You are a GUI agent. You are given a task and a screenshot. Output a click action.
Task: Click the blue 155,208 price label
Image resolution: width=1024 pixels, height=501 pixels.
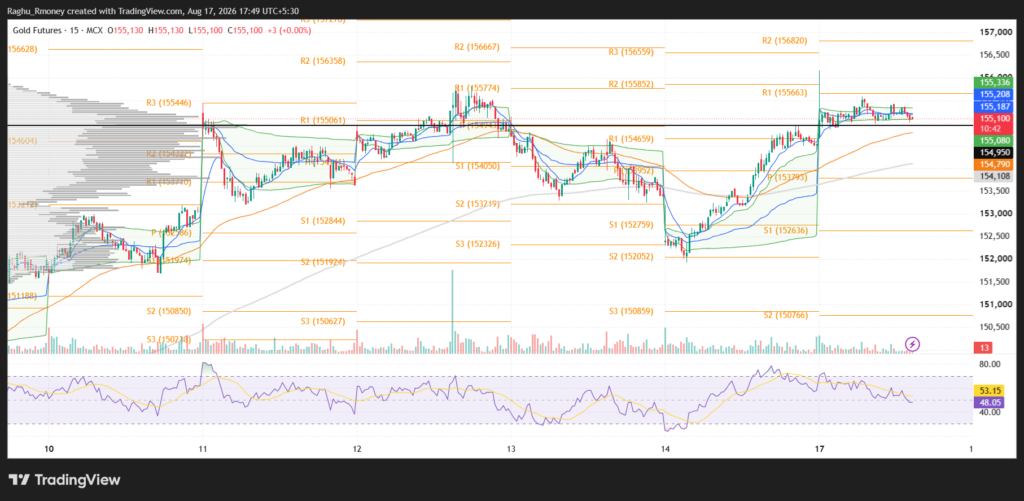click(992, 94)
